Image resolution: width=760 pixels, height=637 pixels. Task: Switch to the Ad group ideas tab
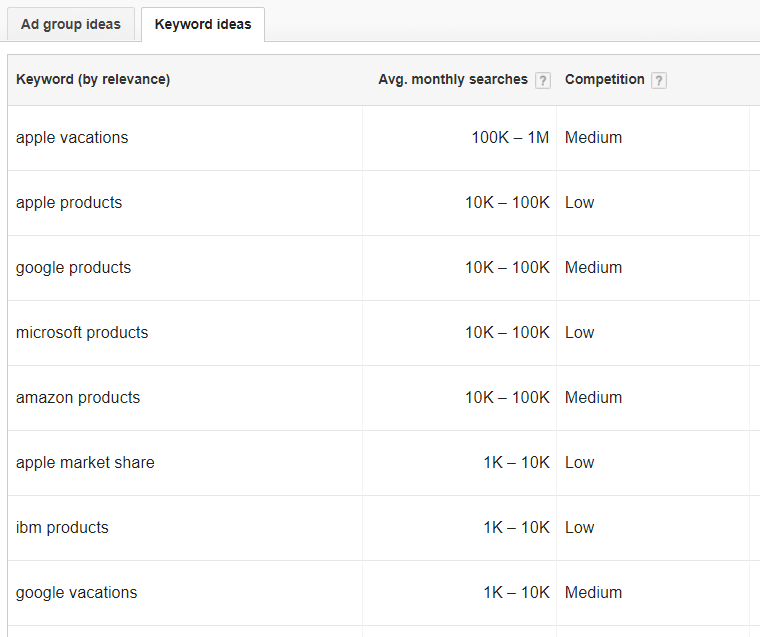[71, 24]
